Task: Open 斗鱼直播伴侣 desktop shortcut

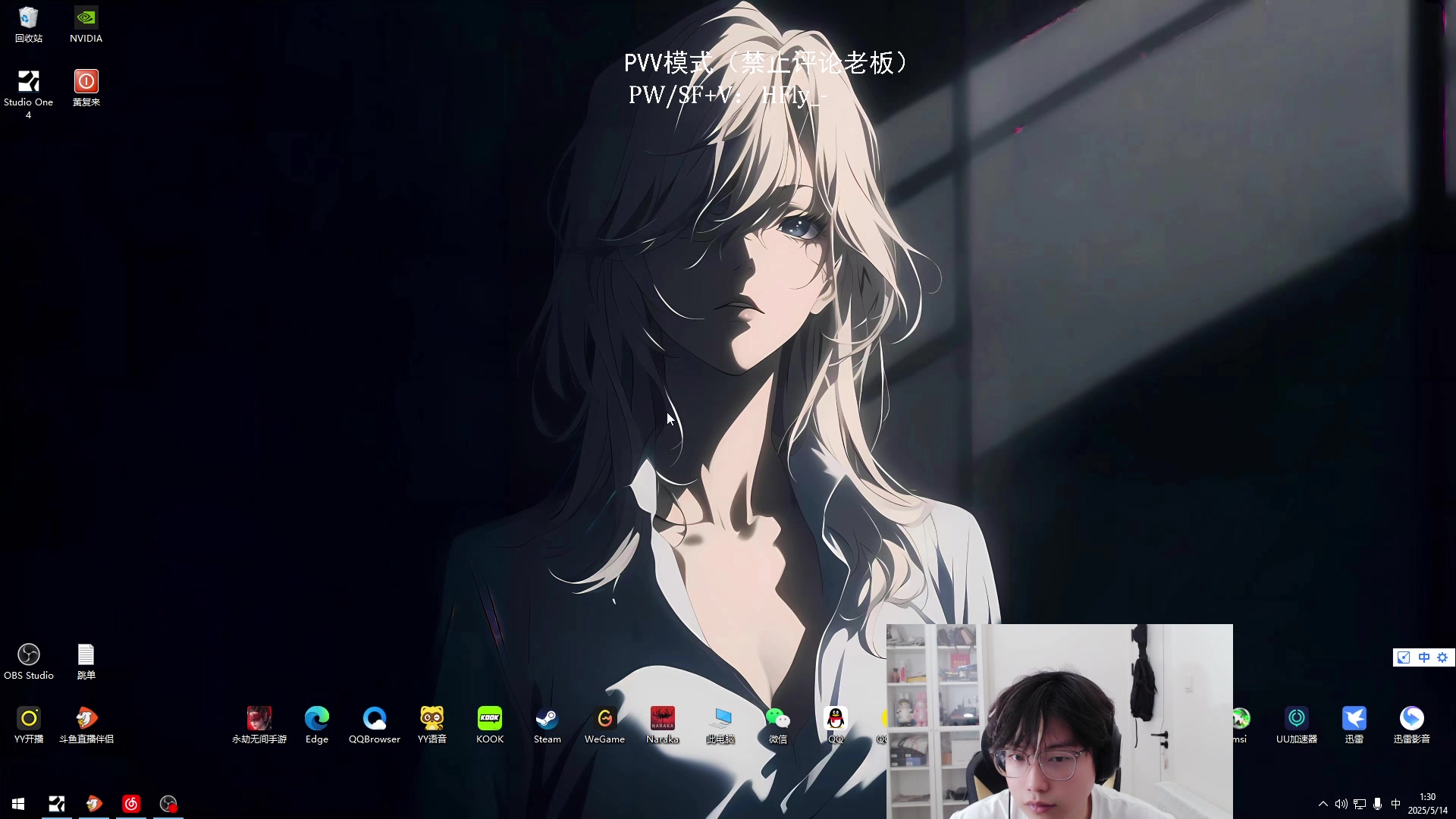Action: click(x=86, y=725)
